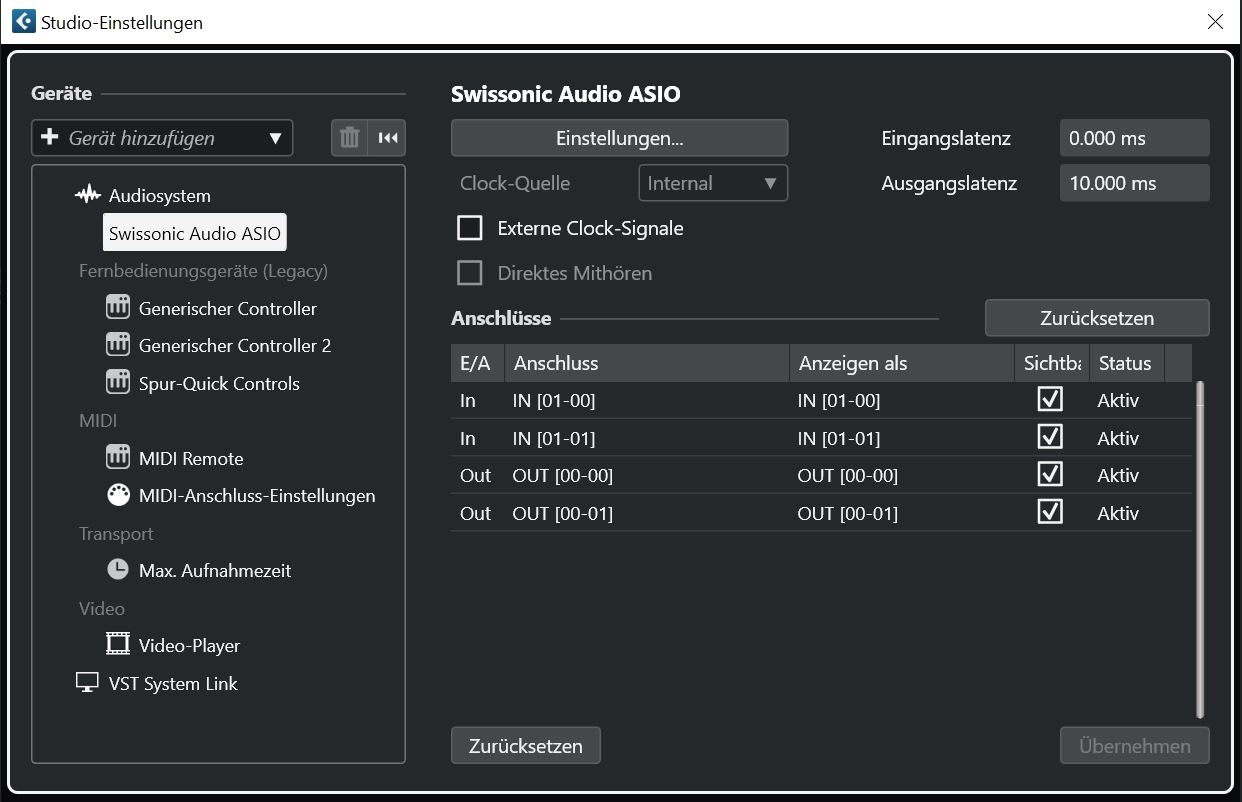The height and width of the screenshot is (802, 1242).
Task: Click the Generischer Controller 2 keyboard icon
Action: coord(118,345)
